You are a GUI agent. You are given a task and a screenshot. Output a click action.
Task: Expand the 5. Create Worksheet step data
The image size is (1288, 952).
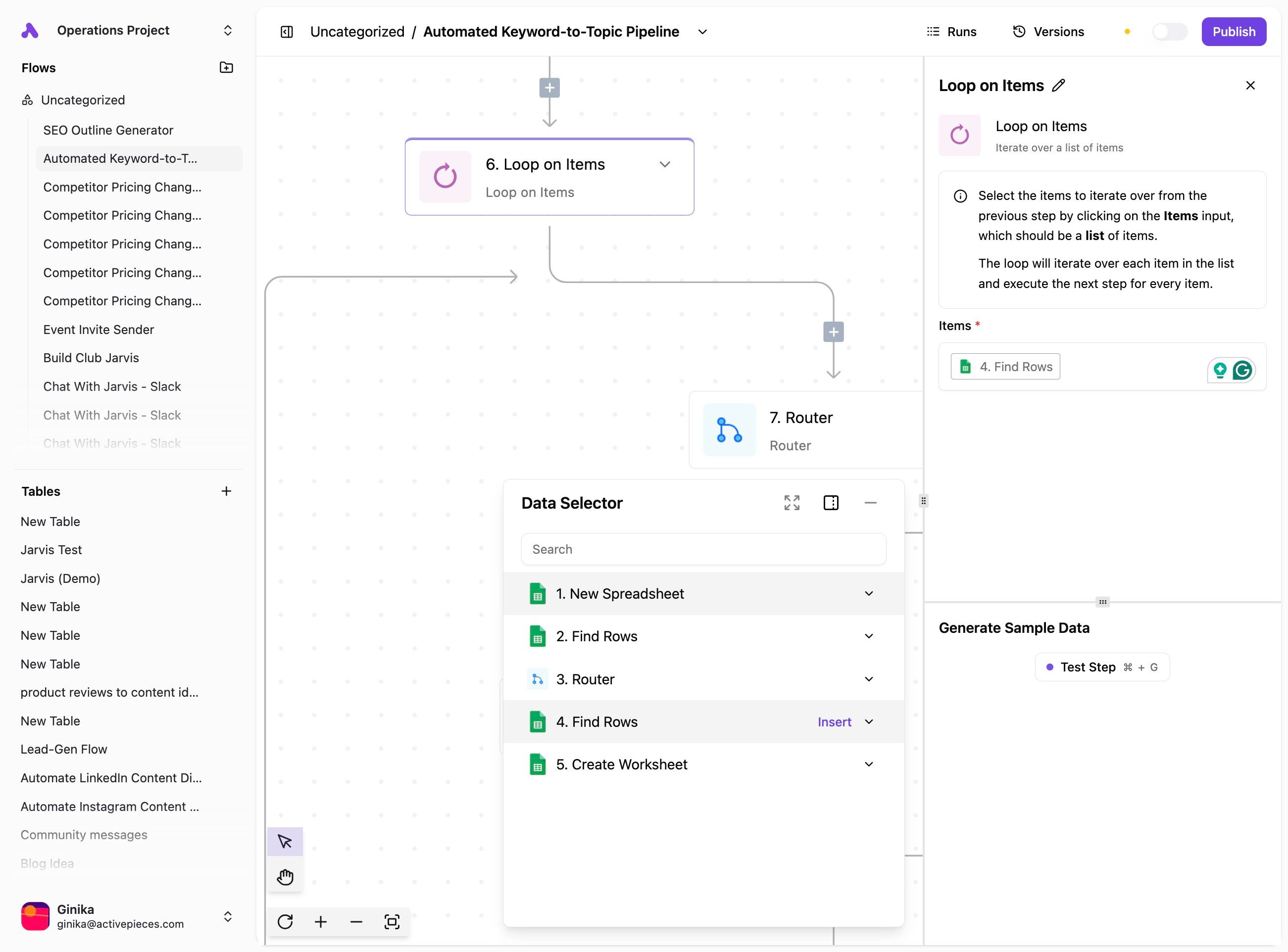tap(868, 764)
